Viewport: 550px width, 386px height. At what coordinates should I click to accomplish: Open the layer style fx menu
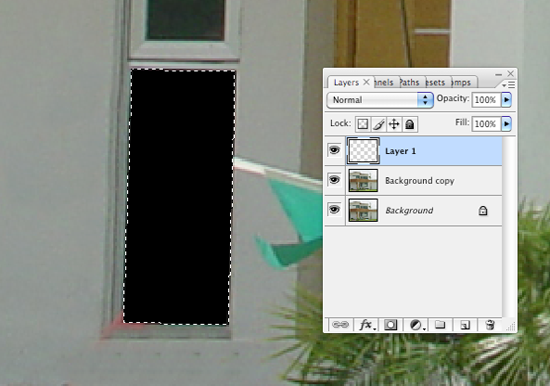pos(367,325)
